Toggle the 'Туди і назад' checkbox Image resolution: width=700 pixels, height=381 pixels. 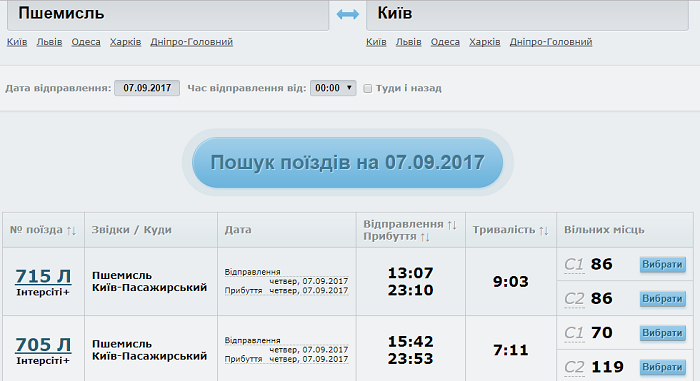point(367,88)
